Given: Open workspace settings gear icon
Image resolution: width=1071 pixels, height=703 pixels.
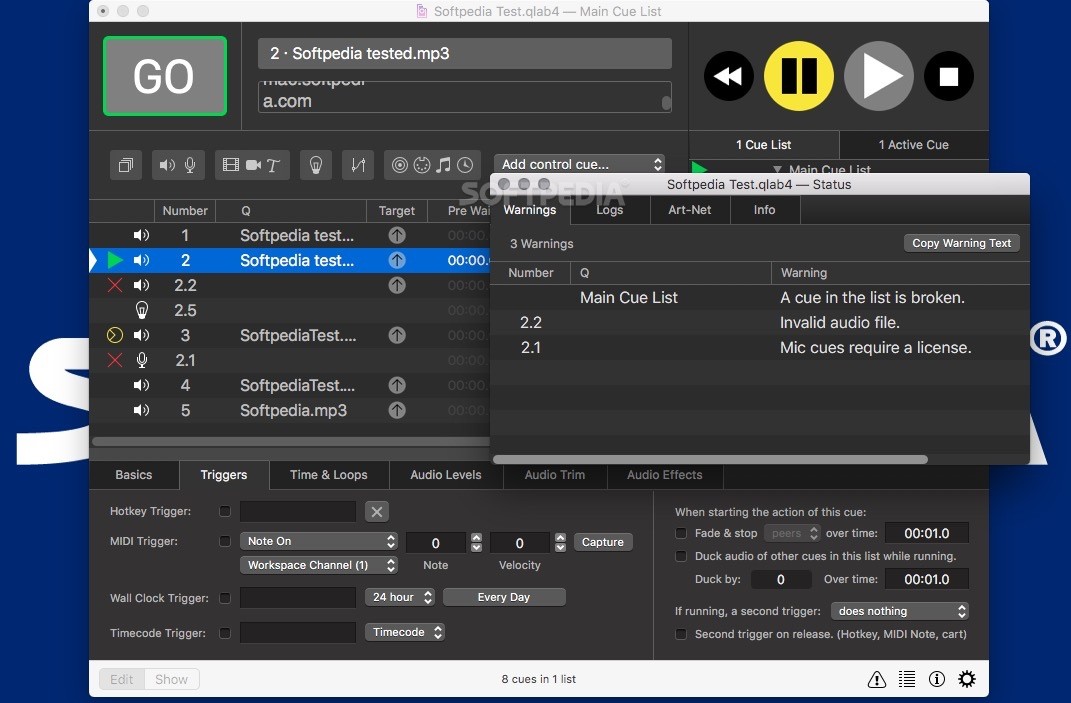Looking at the screenshot, I should [966, 679].
